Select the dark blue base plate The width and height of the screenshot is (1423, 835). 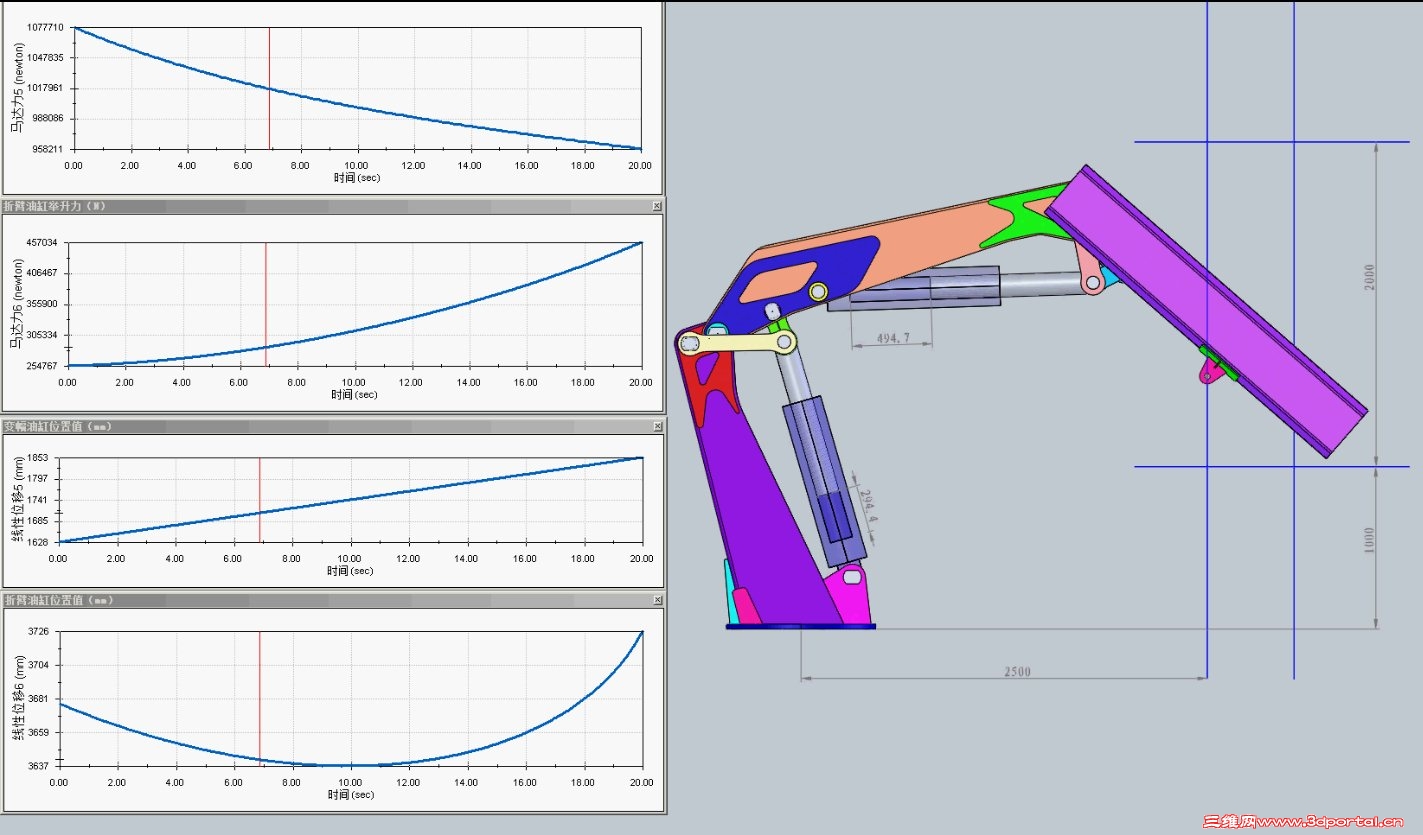(800, 626)
